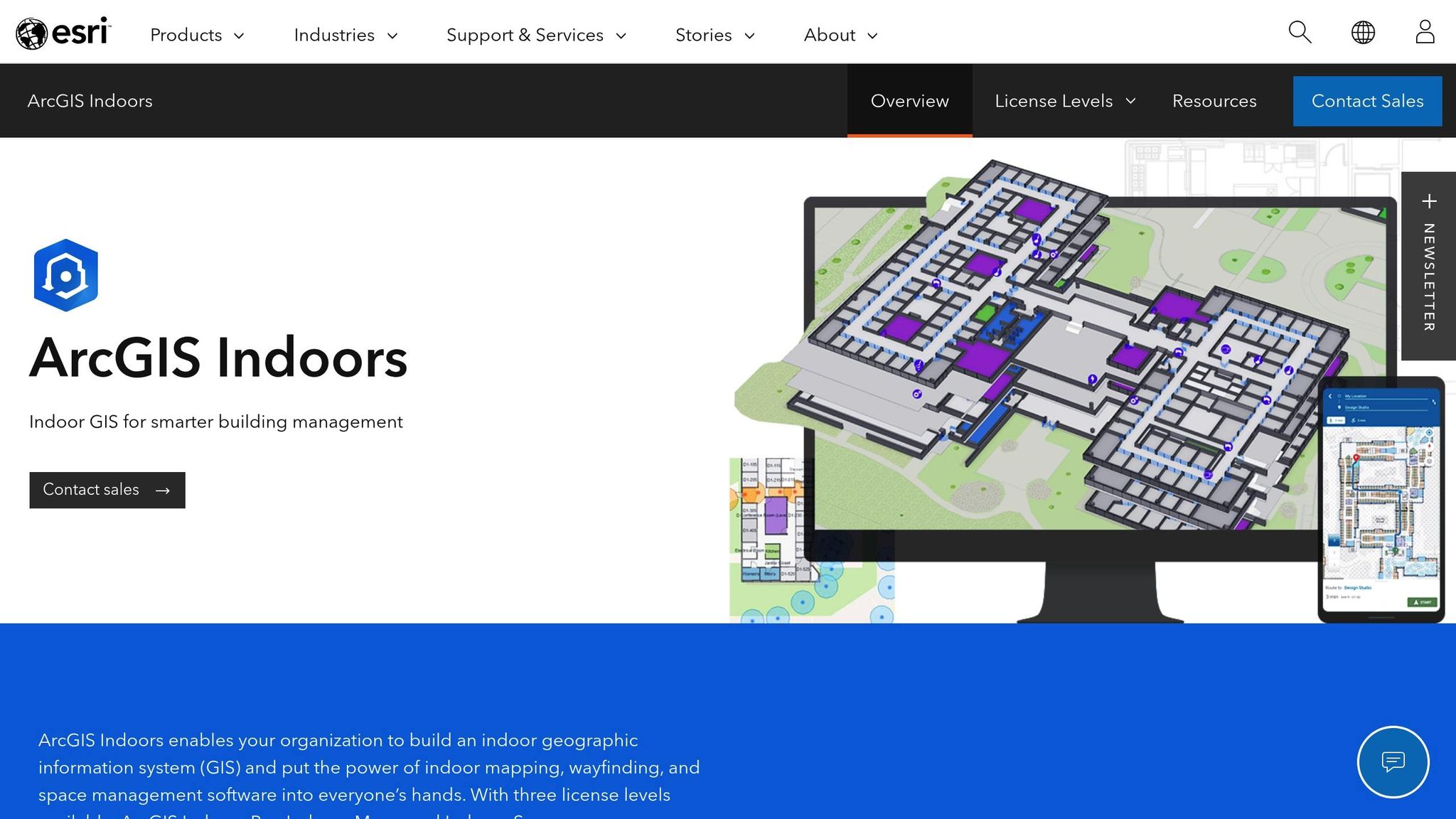1456x819 pixels.
Task: Open the Resources menu item
Action: tap(1214, 101)
